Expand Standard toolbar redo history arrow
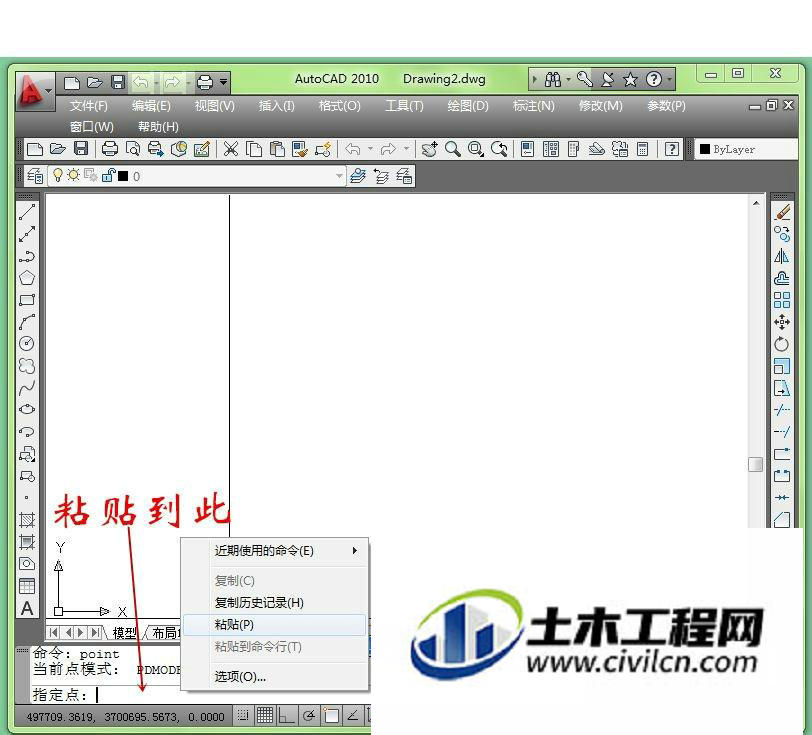The height and width of the screenshot is (735, 812). pos(406,149)
